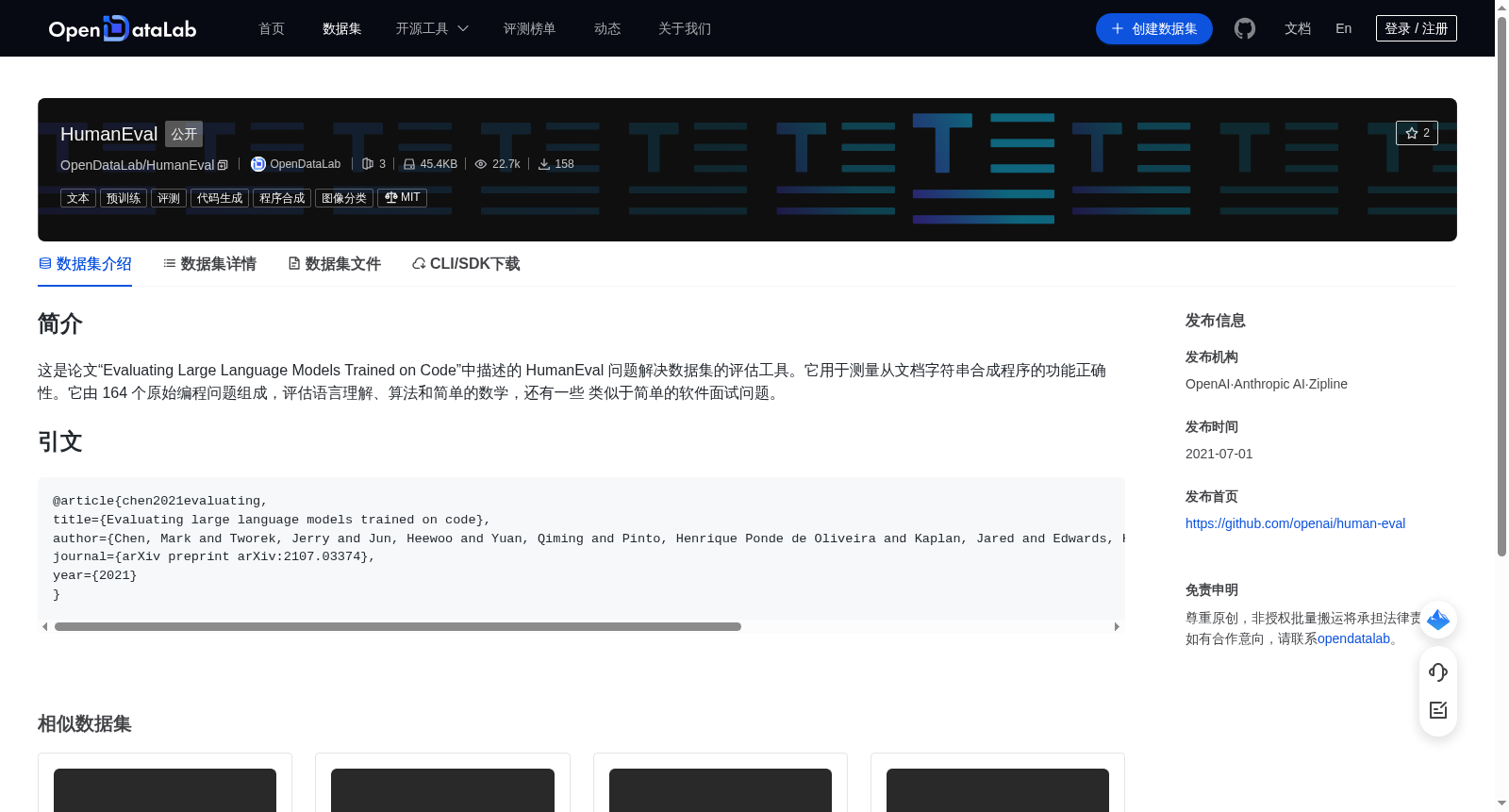Switch to 数据集详情 tab
Image resolution: width=1509 pixels, height=812 pixels.
coord(209,264)
